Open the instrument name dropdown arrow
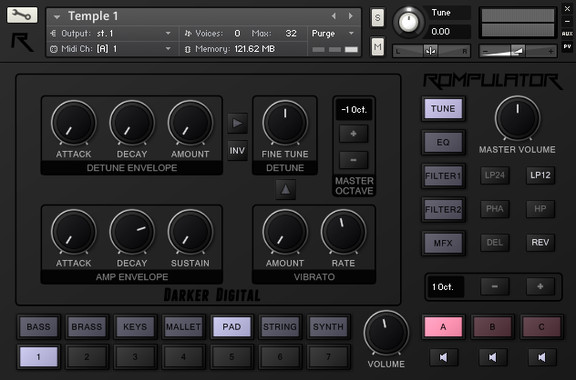The height and width of the screenshot is (380, 576). (57, 17)
